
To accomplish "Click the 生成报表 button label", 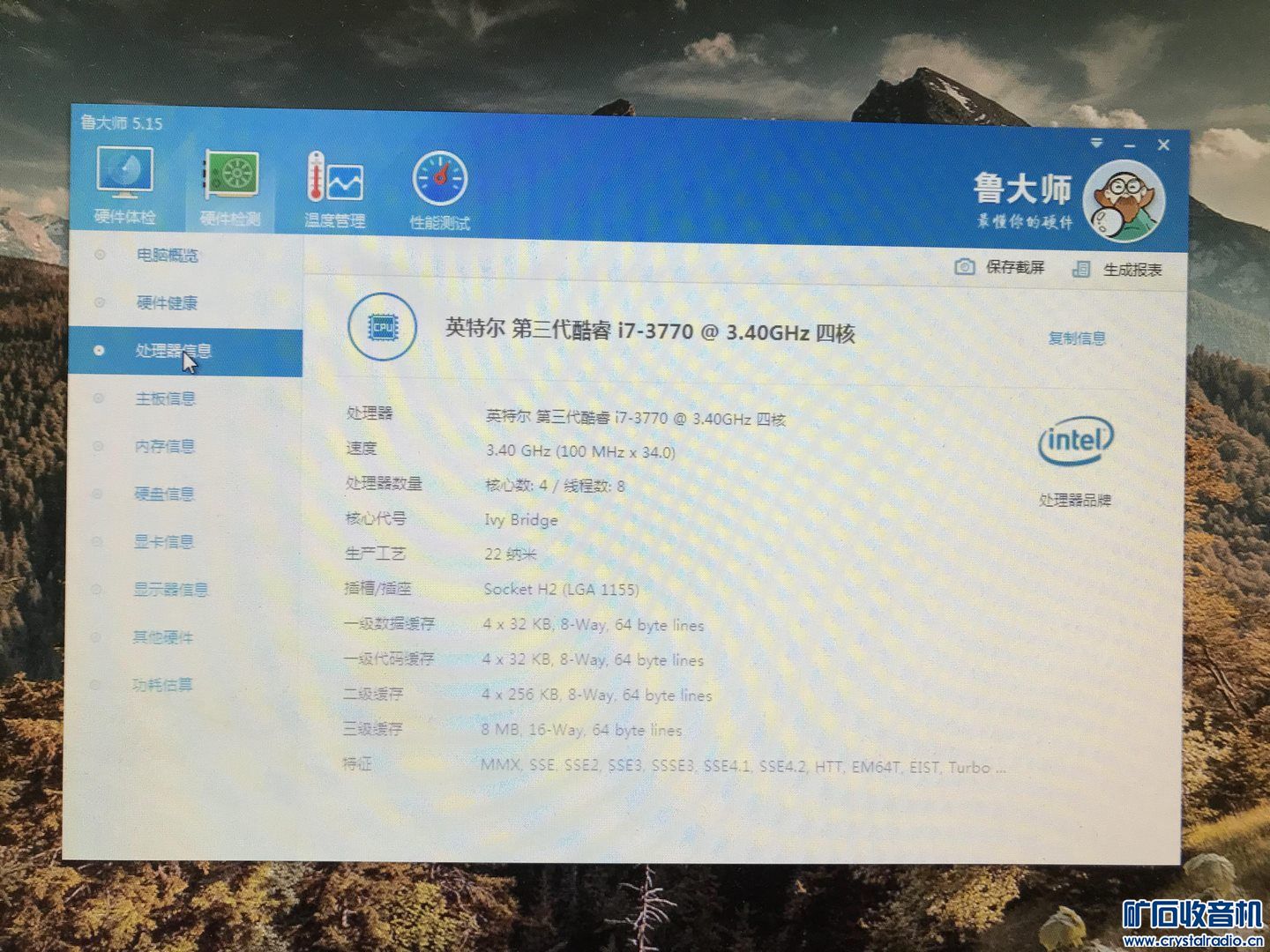I will pyautogui.click(x=1132, y=270).
